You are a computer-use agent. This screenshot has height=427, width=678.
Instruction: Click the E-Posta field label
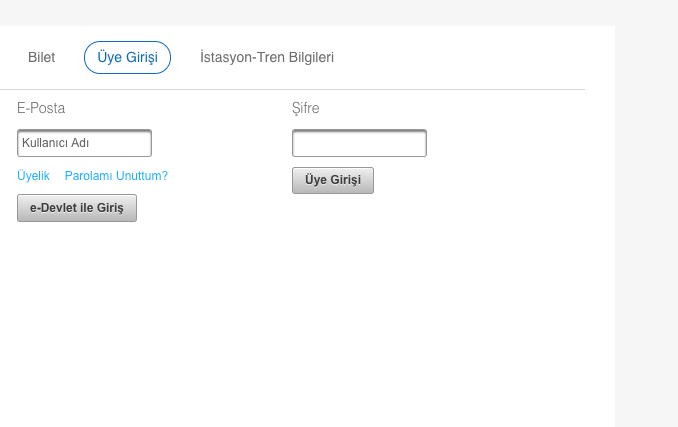[x=41, y=108]
